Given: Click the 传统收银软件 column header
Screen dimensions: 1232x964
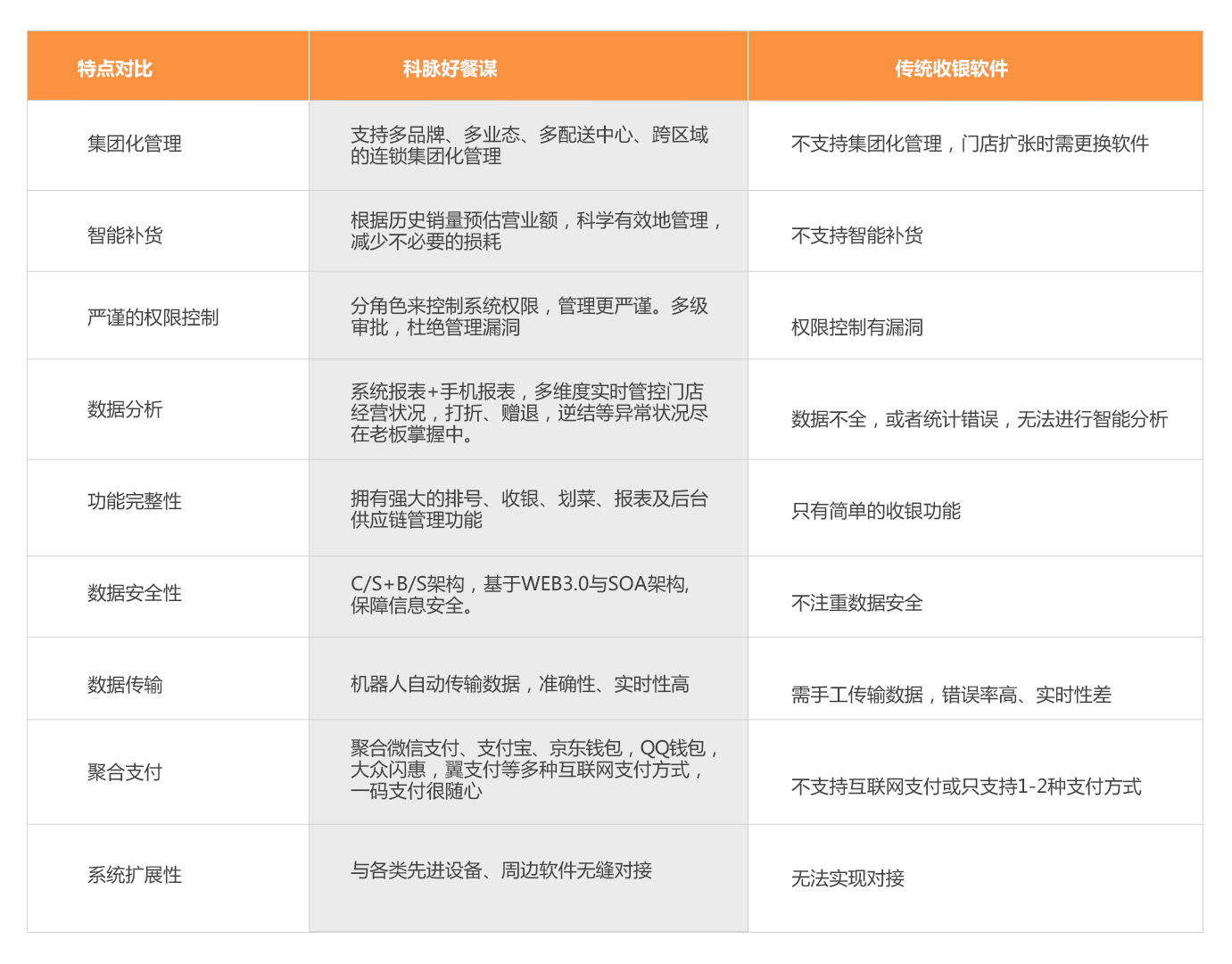Looking at the screenshot, I should pos(975,66).
